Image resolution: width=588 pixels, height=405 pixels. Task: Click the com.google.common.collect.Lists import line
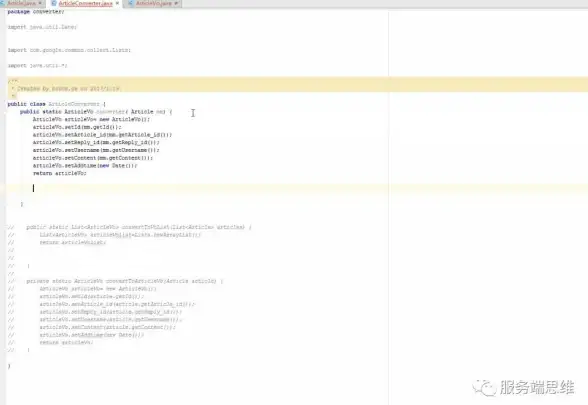(x=69, y=50)
